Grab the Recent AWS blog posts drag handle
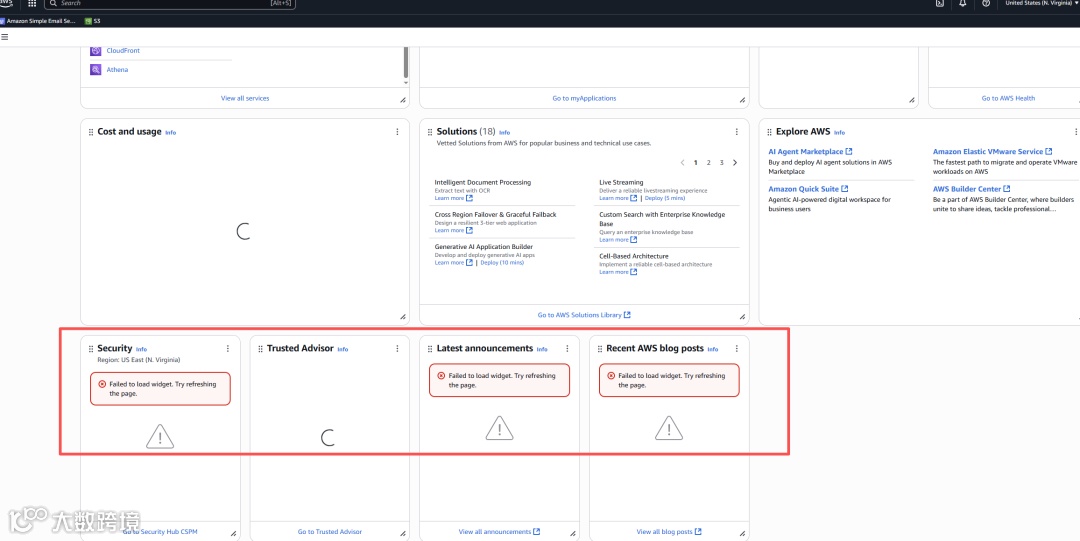The height and width of the screenshot is (541, 1080). 599,349
